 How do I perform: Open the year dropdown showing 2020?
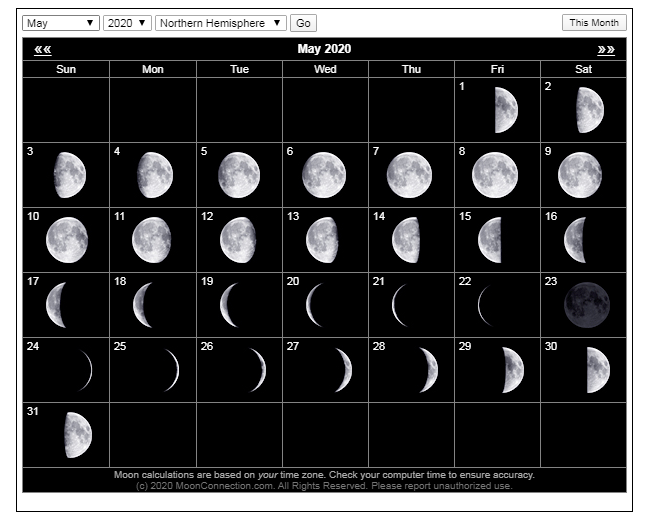click(x=127, y=23)
